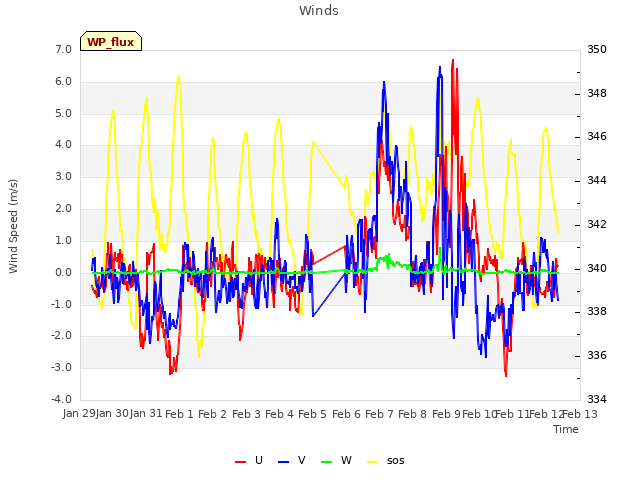Click the 6.0 left axis value
This screenshot has width=640, height=480.
[x=63, y=82]
